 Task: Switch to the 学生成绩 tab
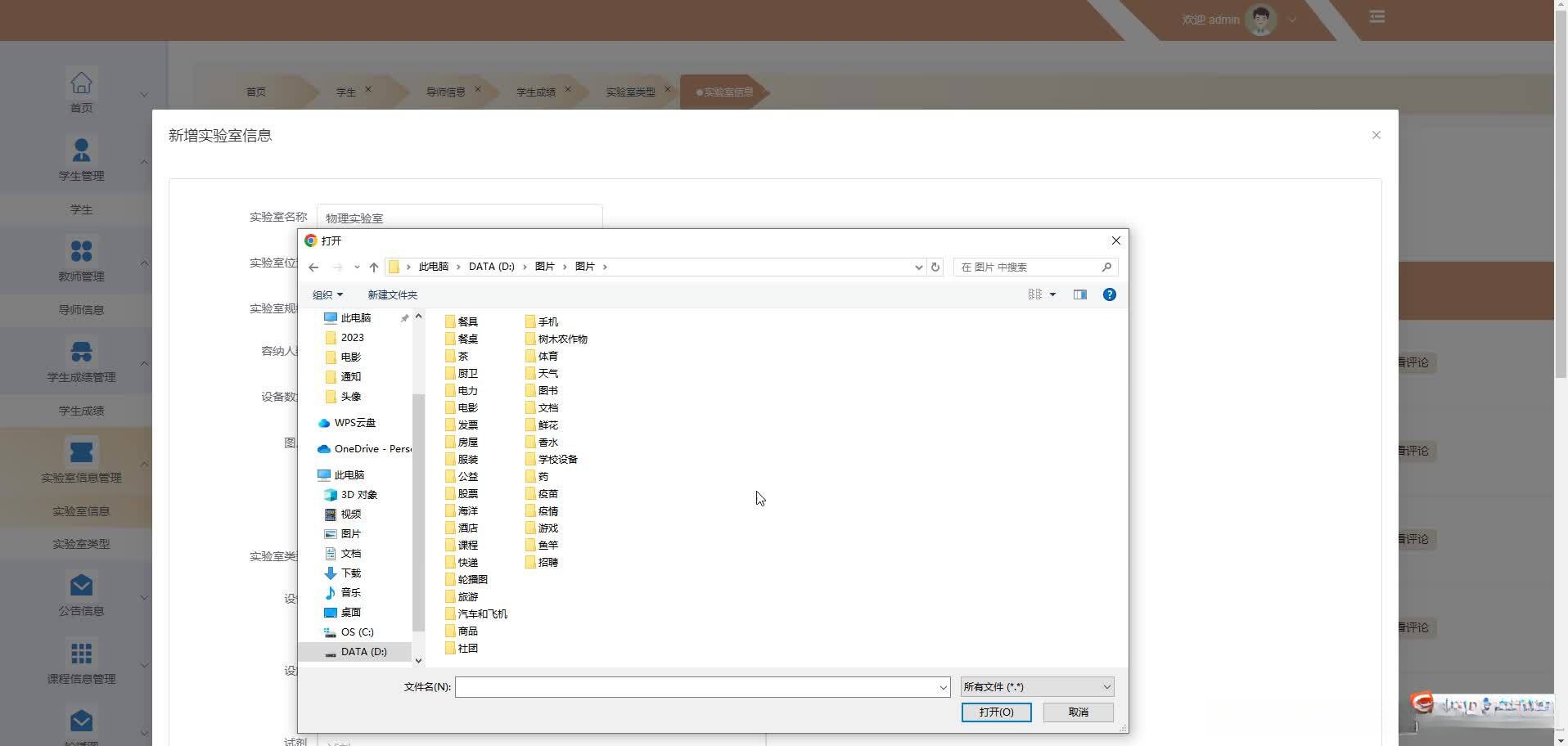tap(535, 92)
